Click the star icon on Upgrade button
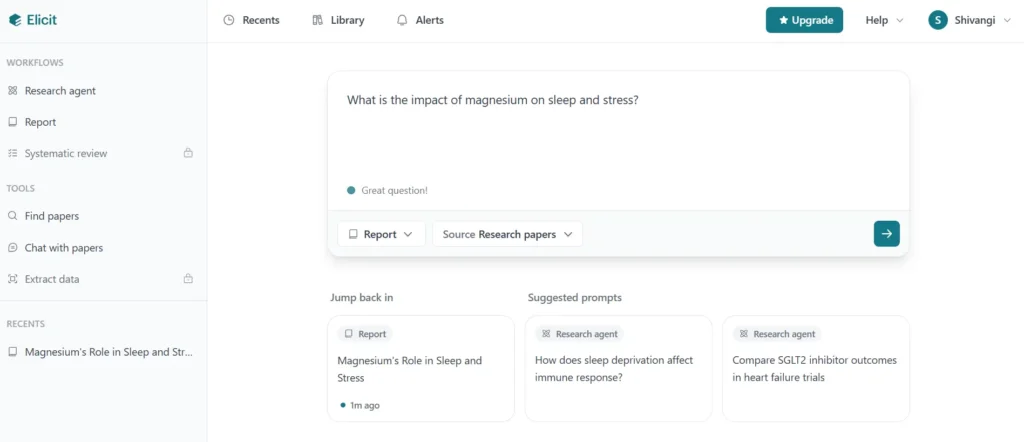The width and height of the screenshot is (1024, 442). 784,20
